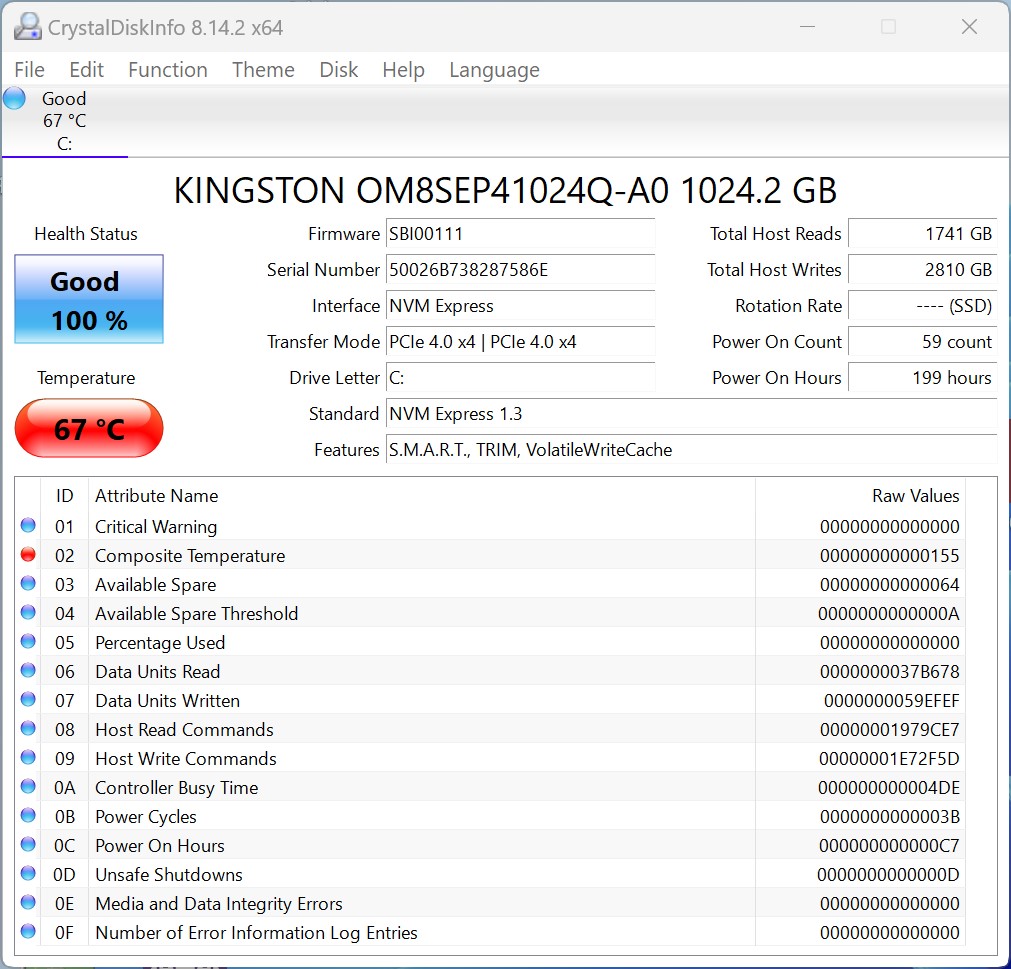Click the Total Host Reads value 1741 GB

[922, 233]
